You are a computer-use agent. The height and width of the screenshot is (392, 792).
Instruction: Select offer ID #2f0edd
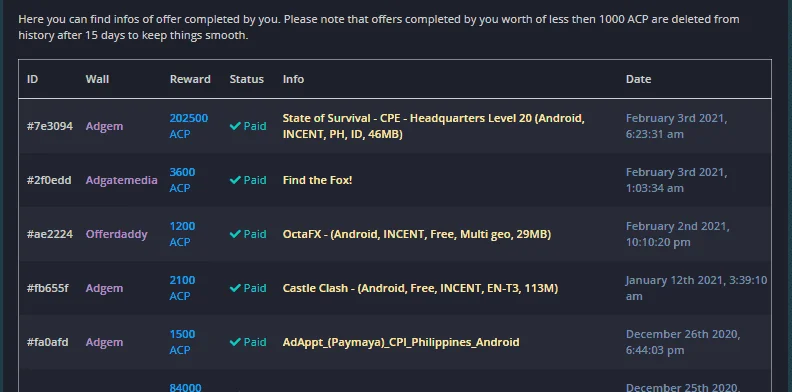pos(49,180)
